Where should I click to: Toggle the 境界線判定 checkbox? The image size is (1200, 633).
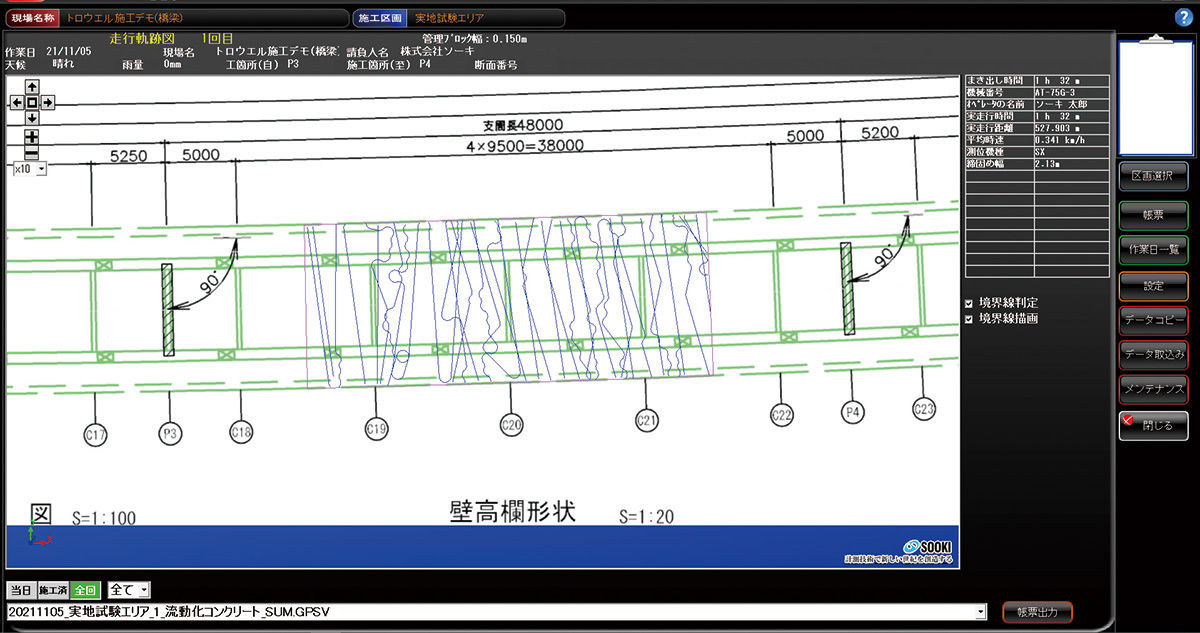tap(969, 303)
